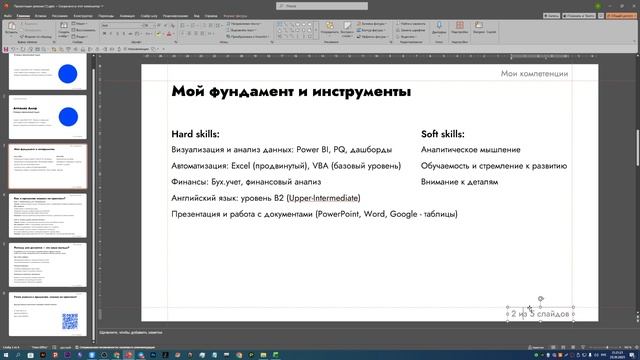The image size is (640, 360).
Task: Switch to Reading view in status bar
Action: tap(573, 347)
